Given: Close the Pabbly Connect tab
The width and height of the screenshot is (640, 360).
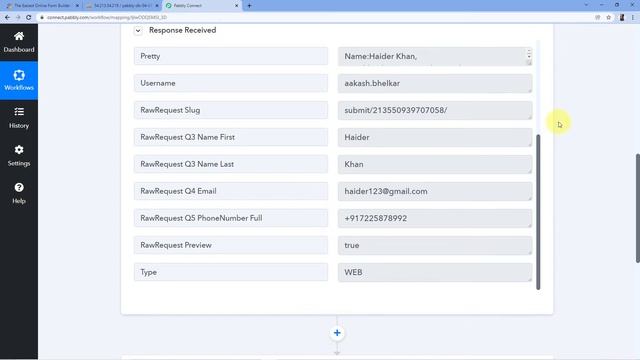Looking at the screenshot, I should [x=236, y=6].
